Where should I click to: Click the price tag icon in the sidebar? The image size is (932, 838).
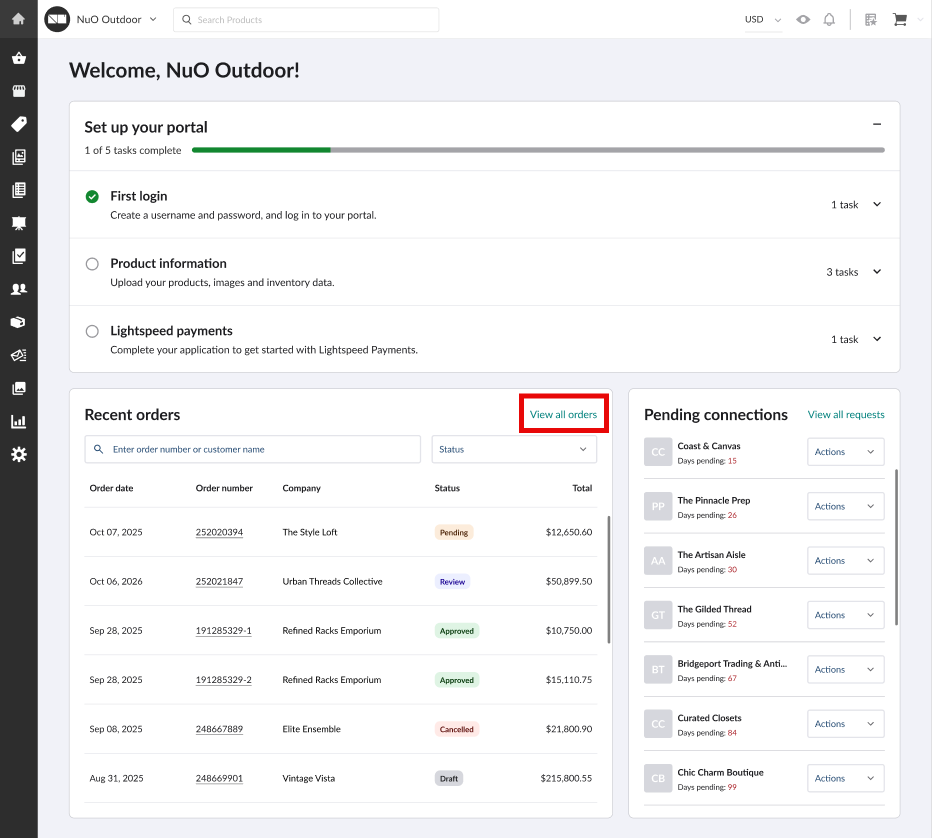[x=18, y=124]
